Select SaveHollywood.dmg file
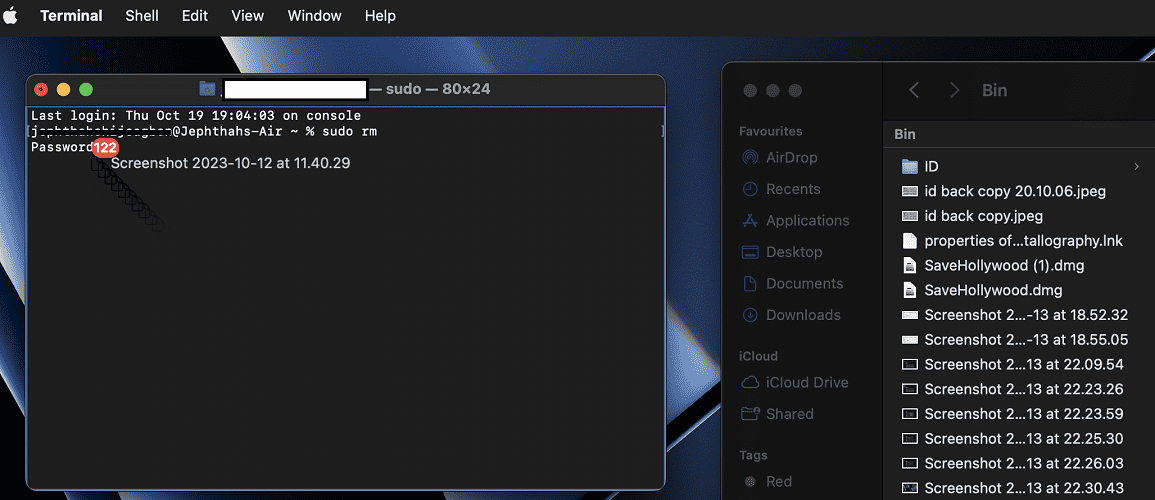The width and height of the screenshot is (1155, 500). [991, 291]
